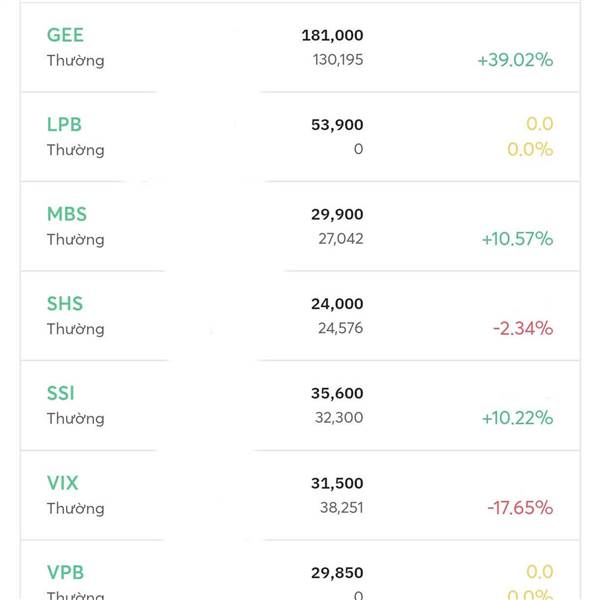Open the LPB stock ticker
This screenshot has height=600, width=600.
click(64, 125)
